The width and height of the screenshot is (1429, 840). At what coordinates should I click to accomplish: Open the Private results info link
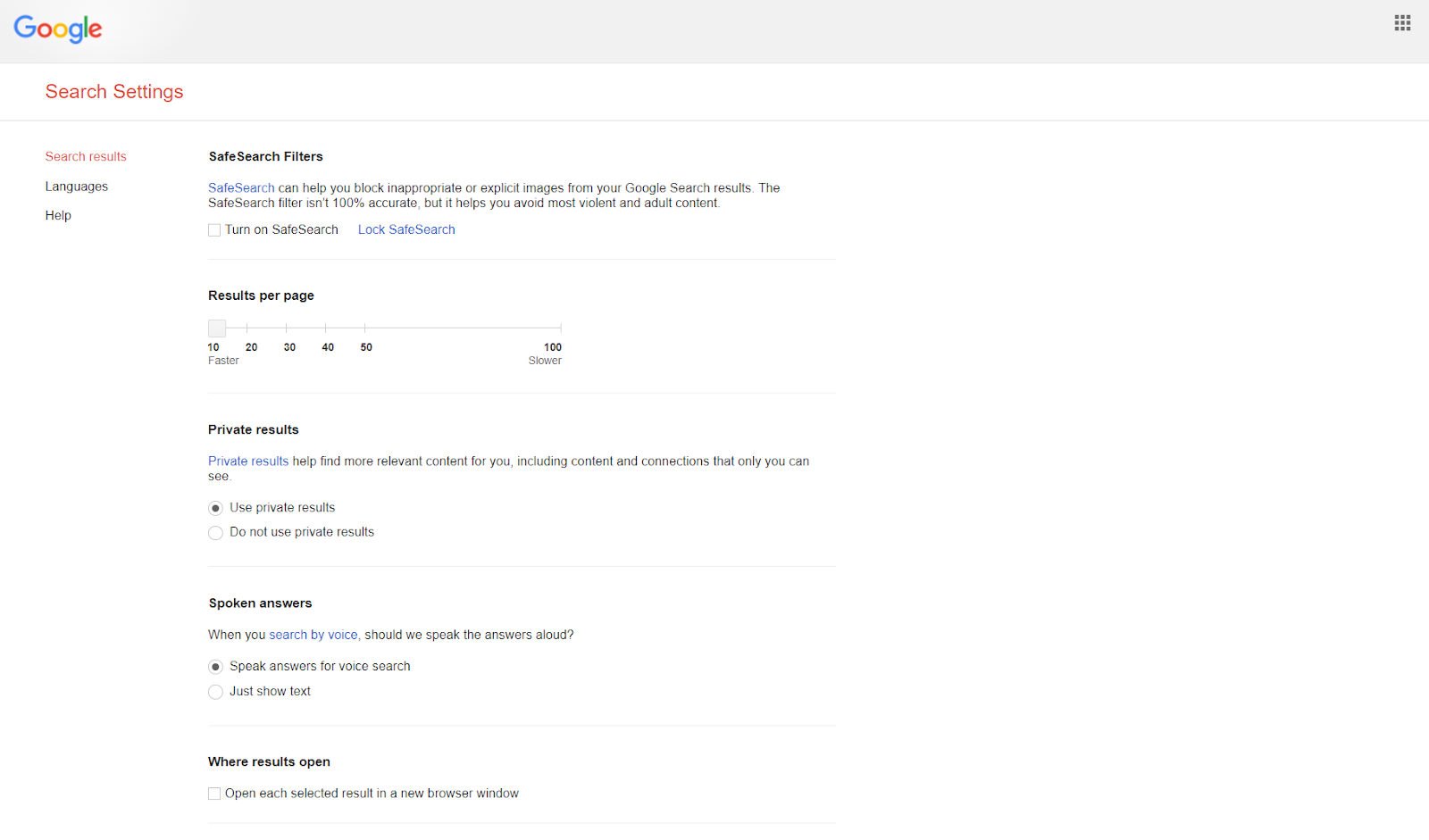point(248,461)
